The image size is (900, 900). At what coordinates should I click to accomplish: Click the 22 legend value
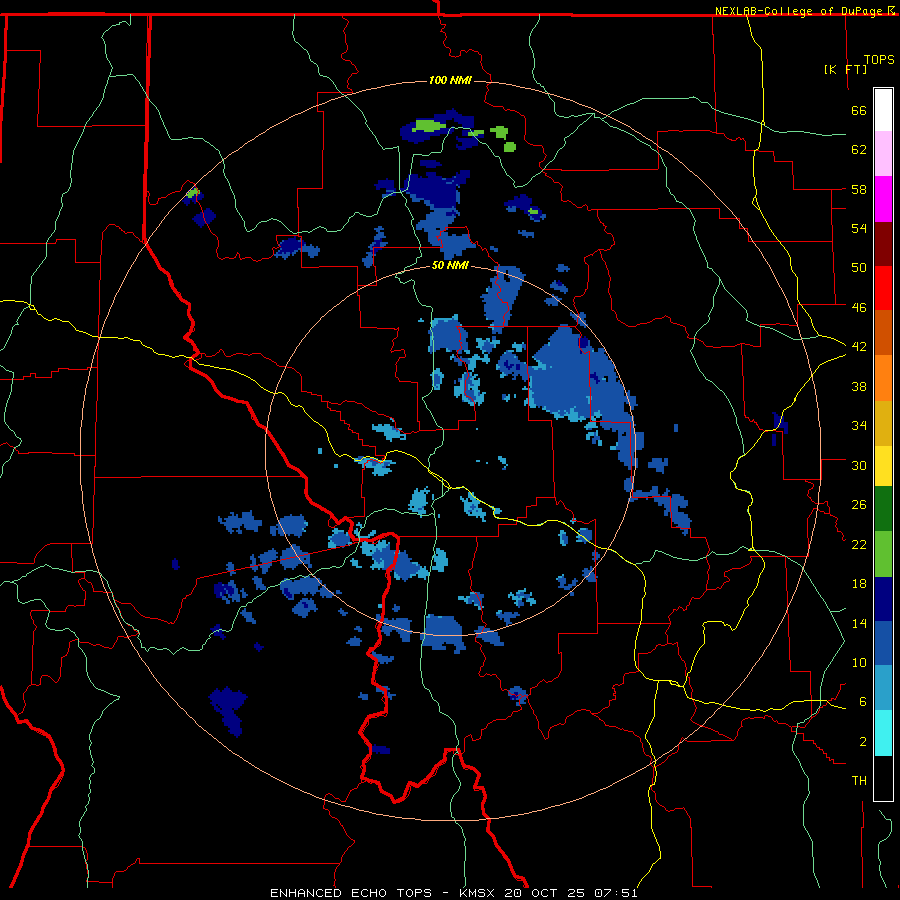click(859, 544)
